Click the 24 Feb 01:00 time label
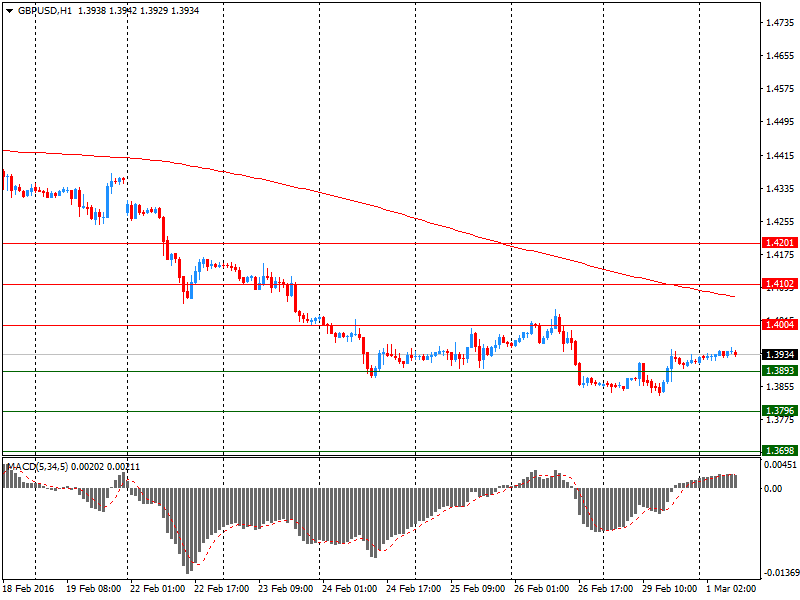 point(349,588)
